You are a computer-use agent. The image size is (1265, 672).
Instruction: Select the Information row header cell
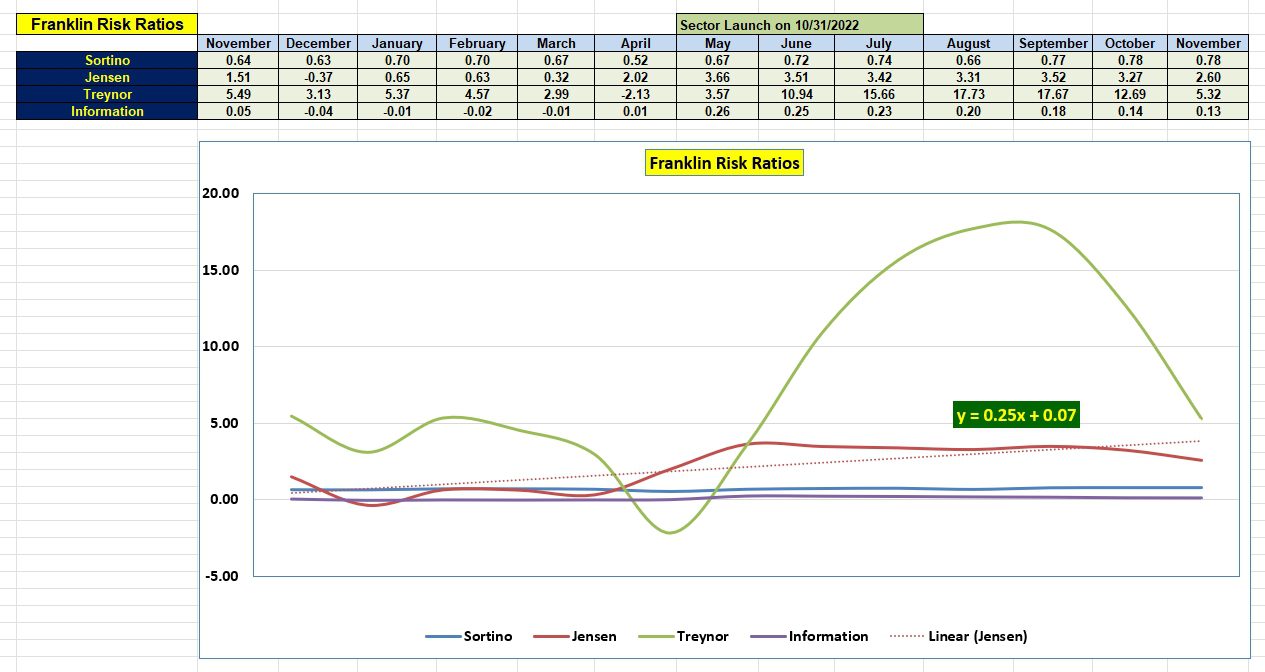(x=107, y=111)
